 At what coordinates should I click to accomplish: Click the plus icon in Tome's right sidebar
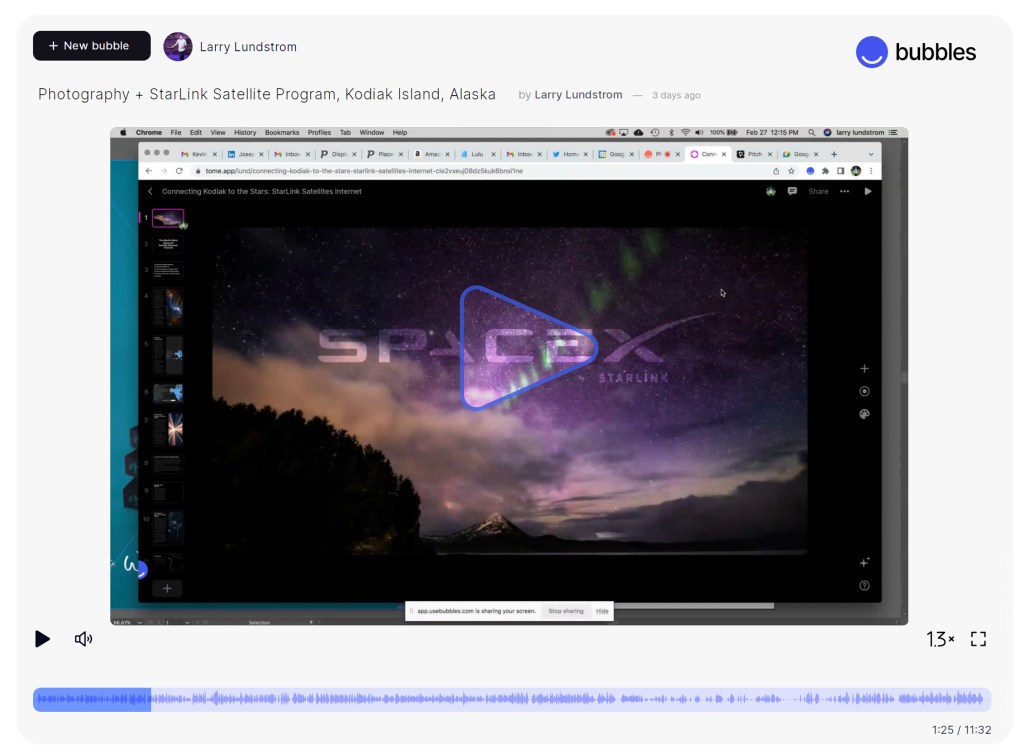pos(865,369)
